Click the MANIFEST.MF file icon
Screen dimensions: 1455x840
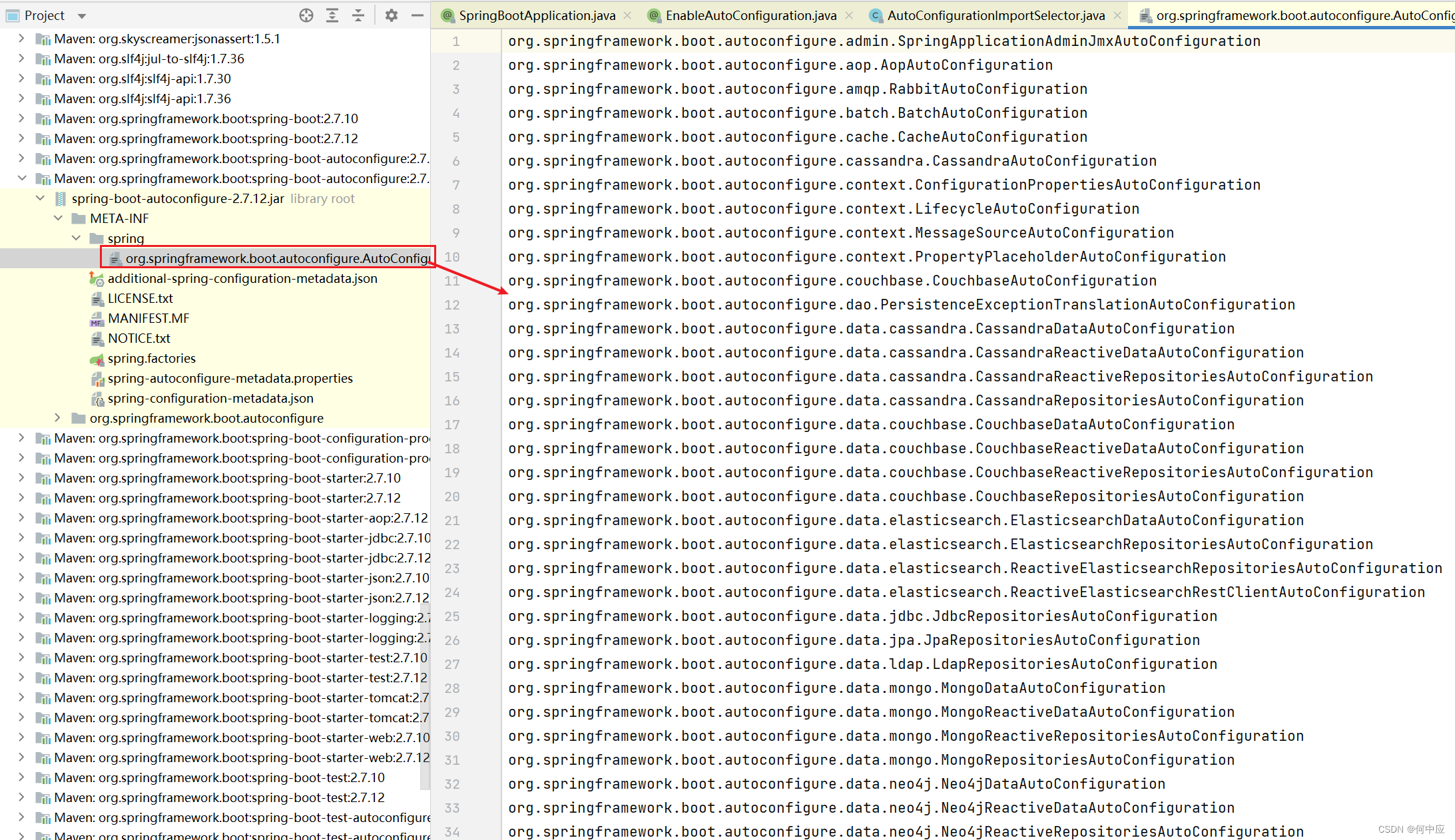point(97,318)
